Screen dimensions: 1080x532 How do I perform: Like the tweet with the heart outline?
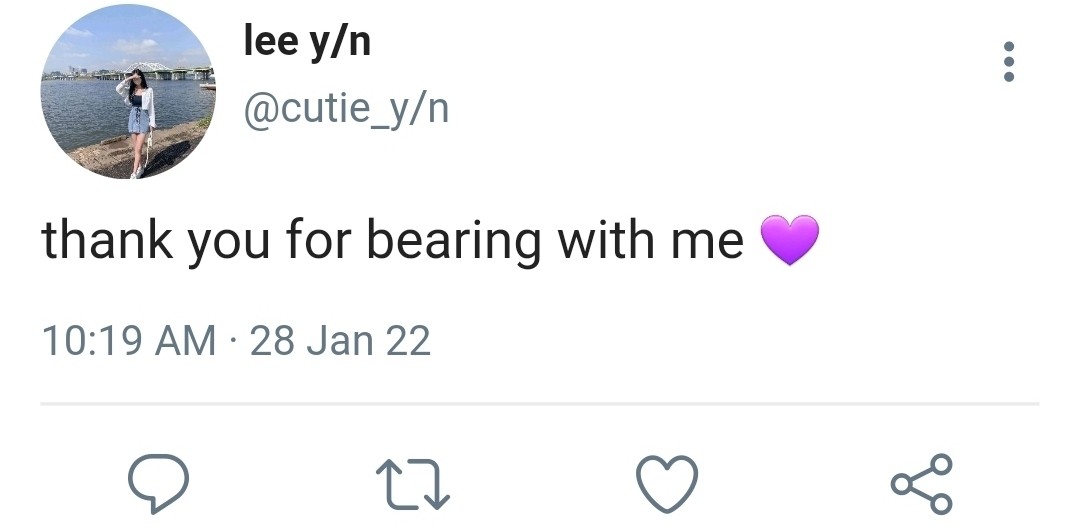(667, 485)
